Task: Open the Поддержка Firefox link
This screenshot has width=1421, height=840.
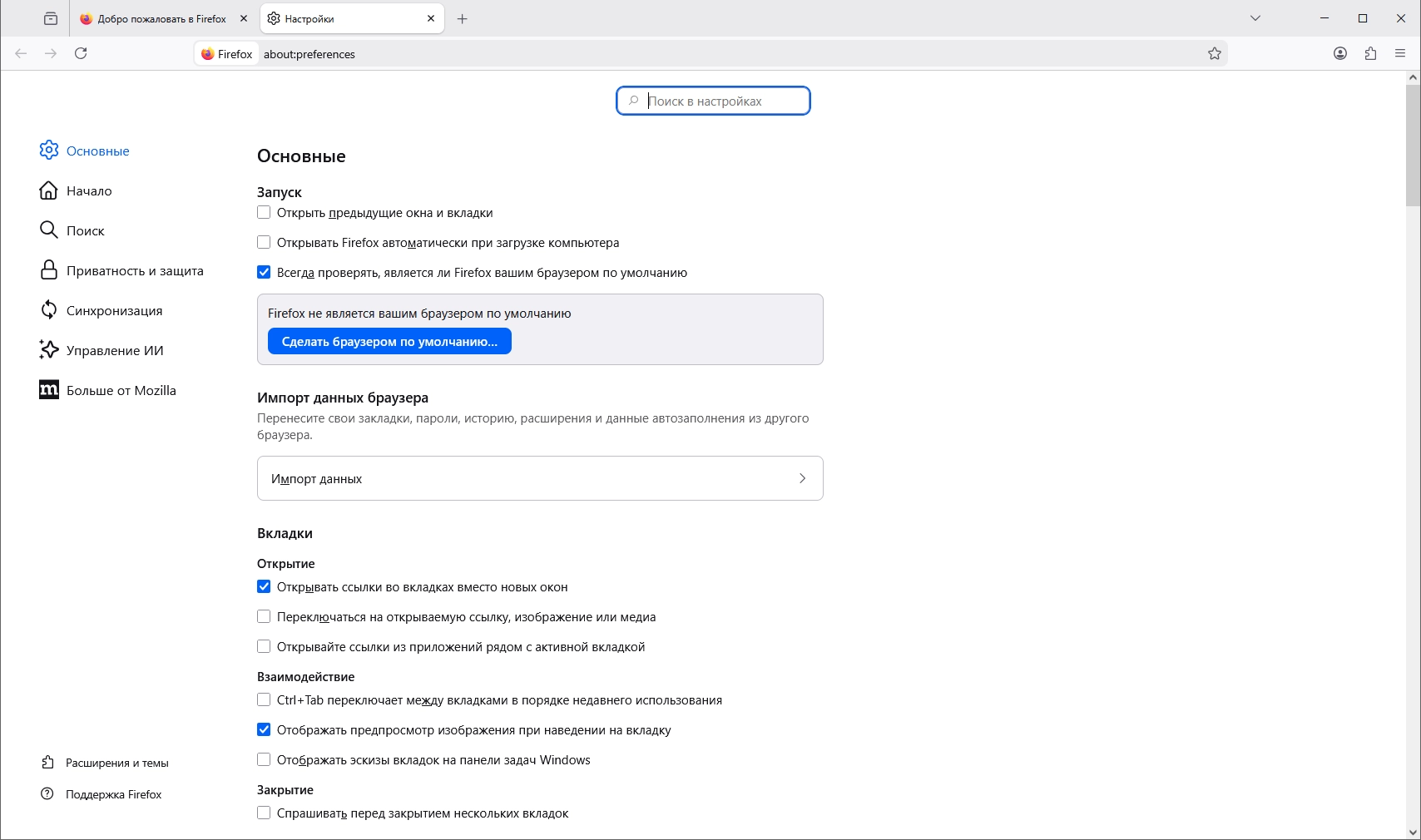Action: (113, 794)
